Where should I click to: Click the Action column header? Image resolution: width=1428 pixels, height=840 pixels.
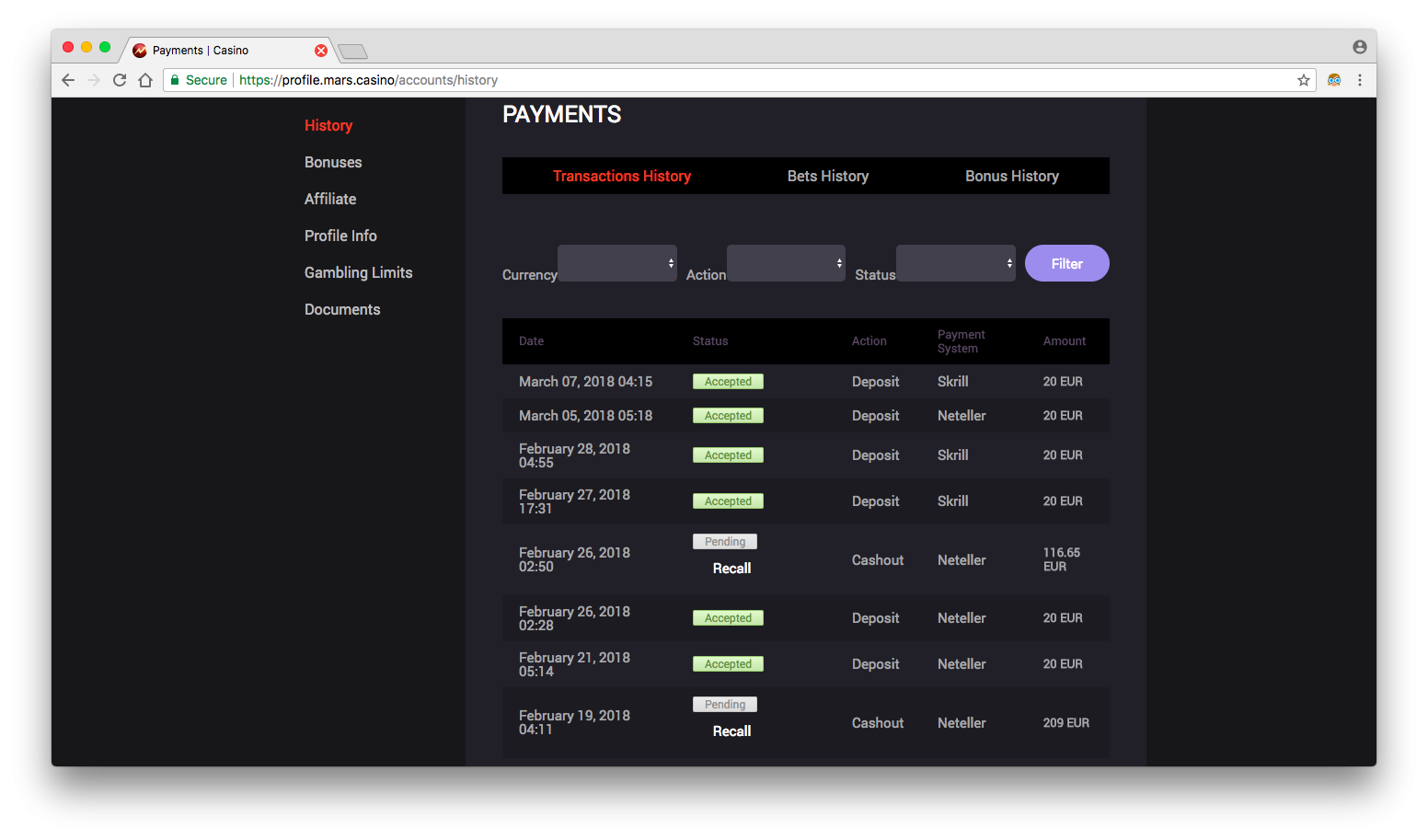[x=869, y=341]
